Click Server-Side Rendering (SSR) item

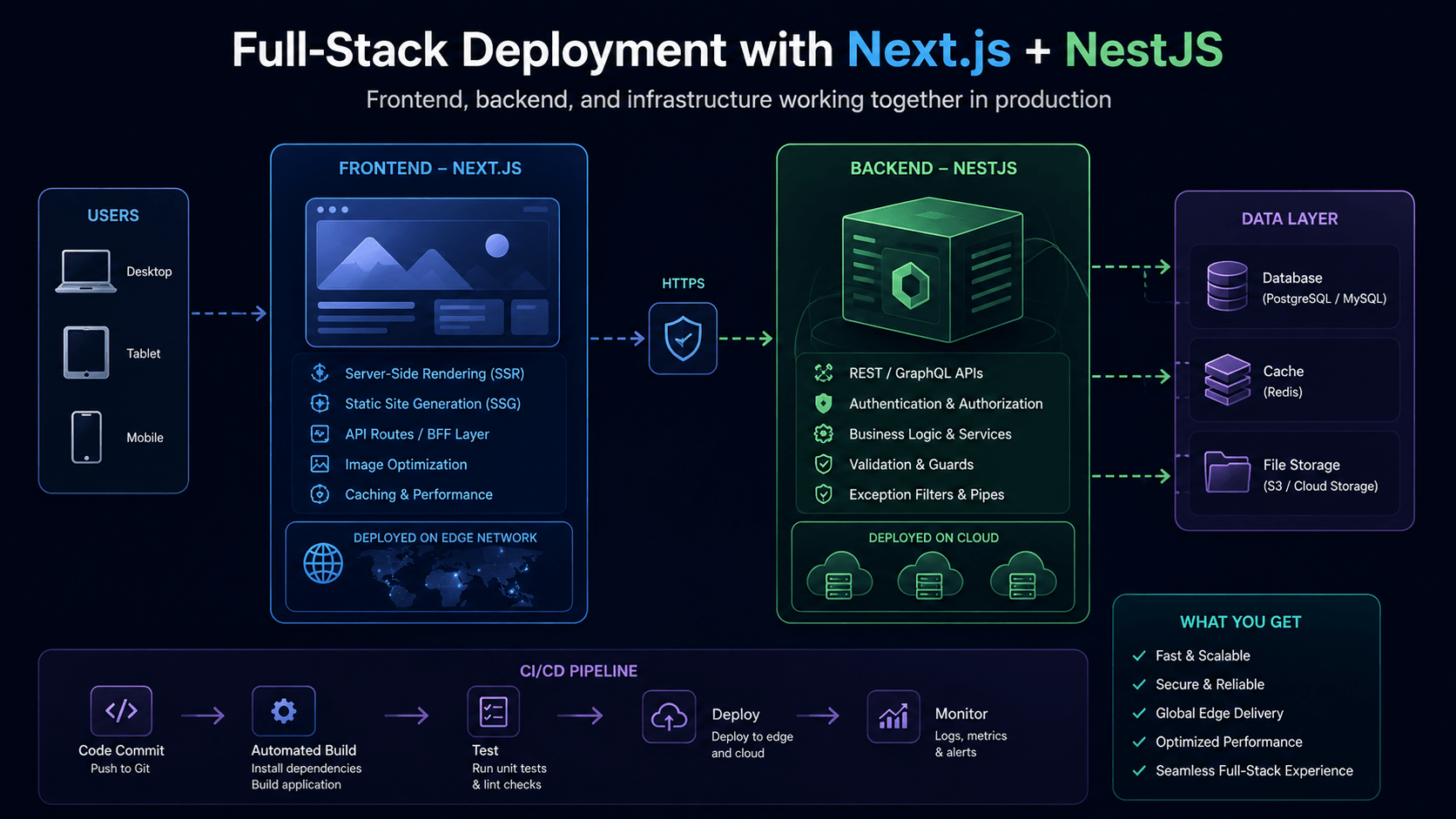point(418,373)
